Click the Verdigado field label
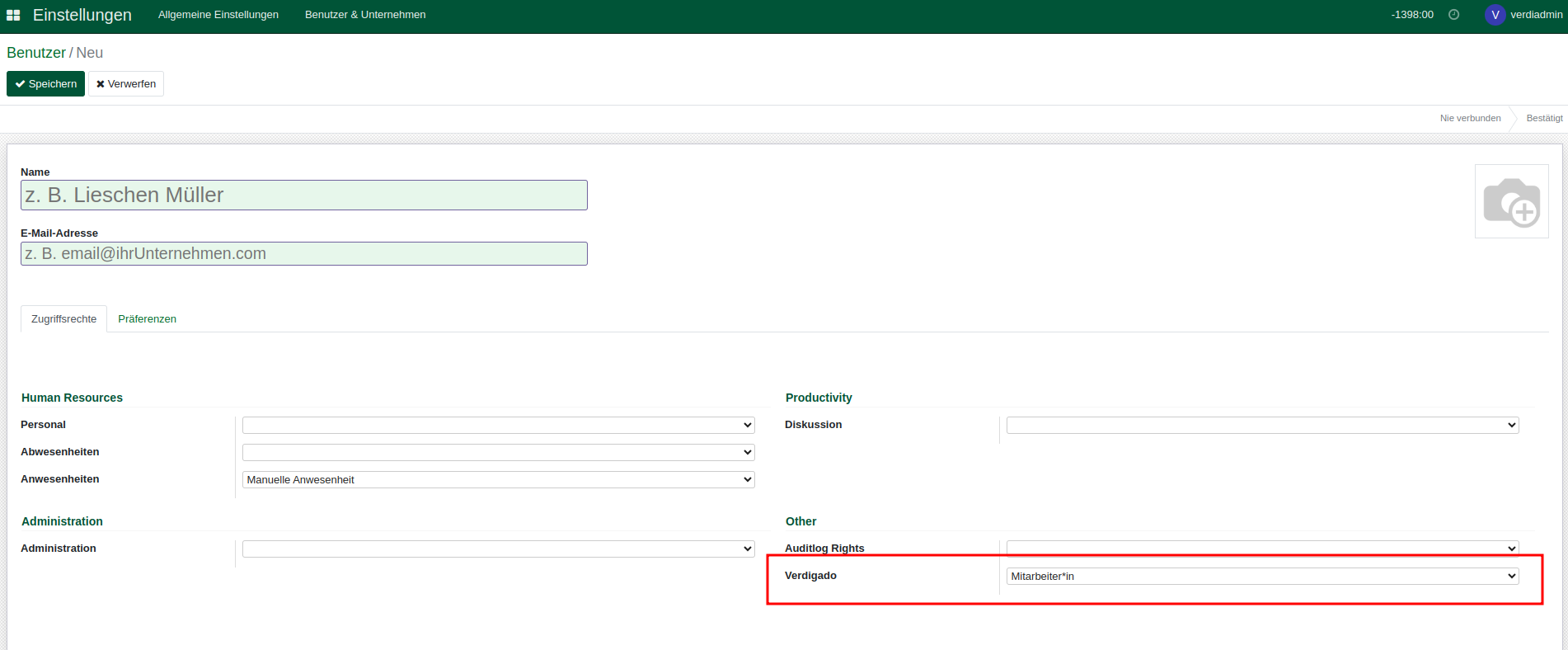Viewport: 1568px width, 650px height. 810,576
